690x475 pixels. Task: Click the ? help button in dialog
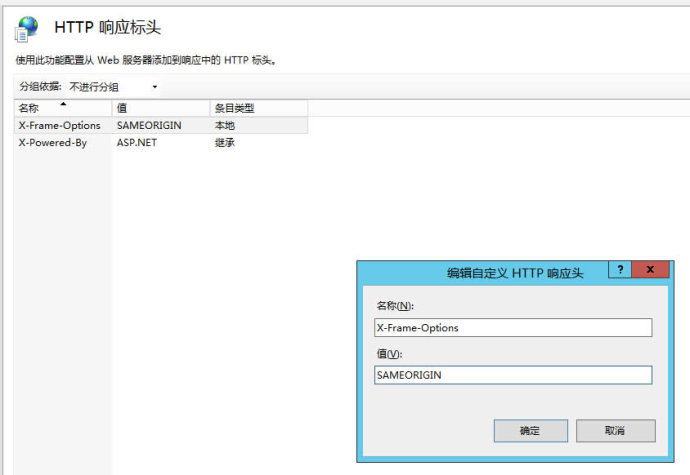tap(620, 270)
